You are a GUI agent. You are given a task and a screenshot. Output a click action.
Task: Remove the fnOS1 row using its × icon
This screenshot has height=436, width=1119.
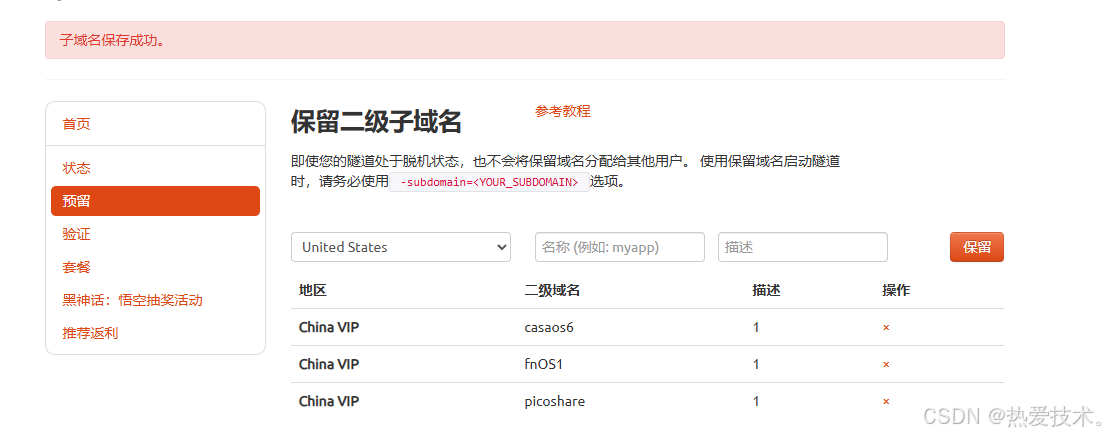[x=886, y=365]
